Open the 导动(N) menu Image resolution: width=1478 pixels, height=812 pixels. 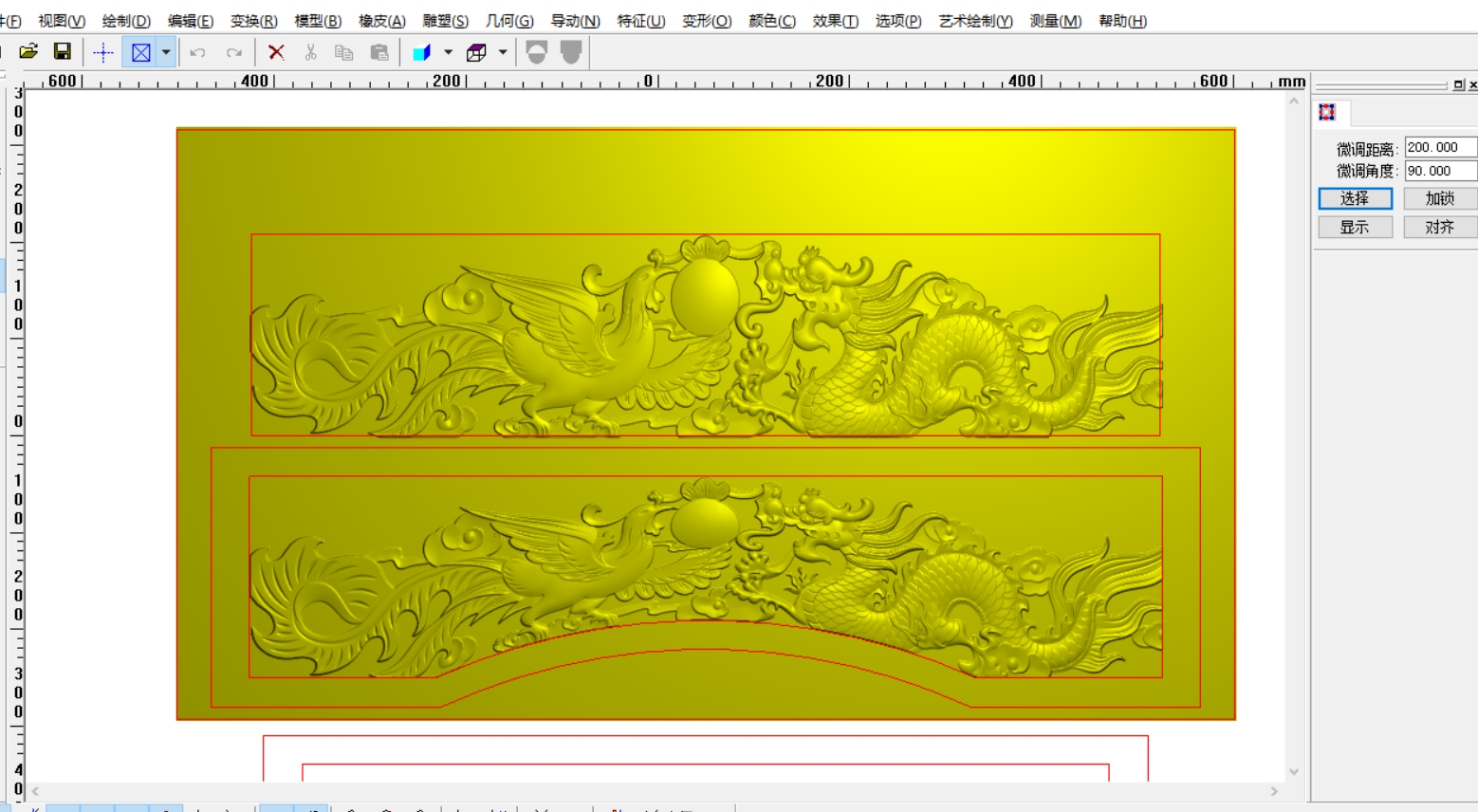(576, 21)
